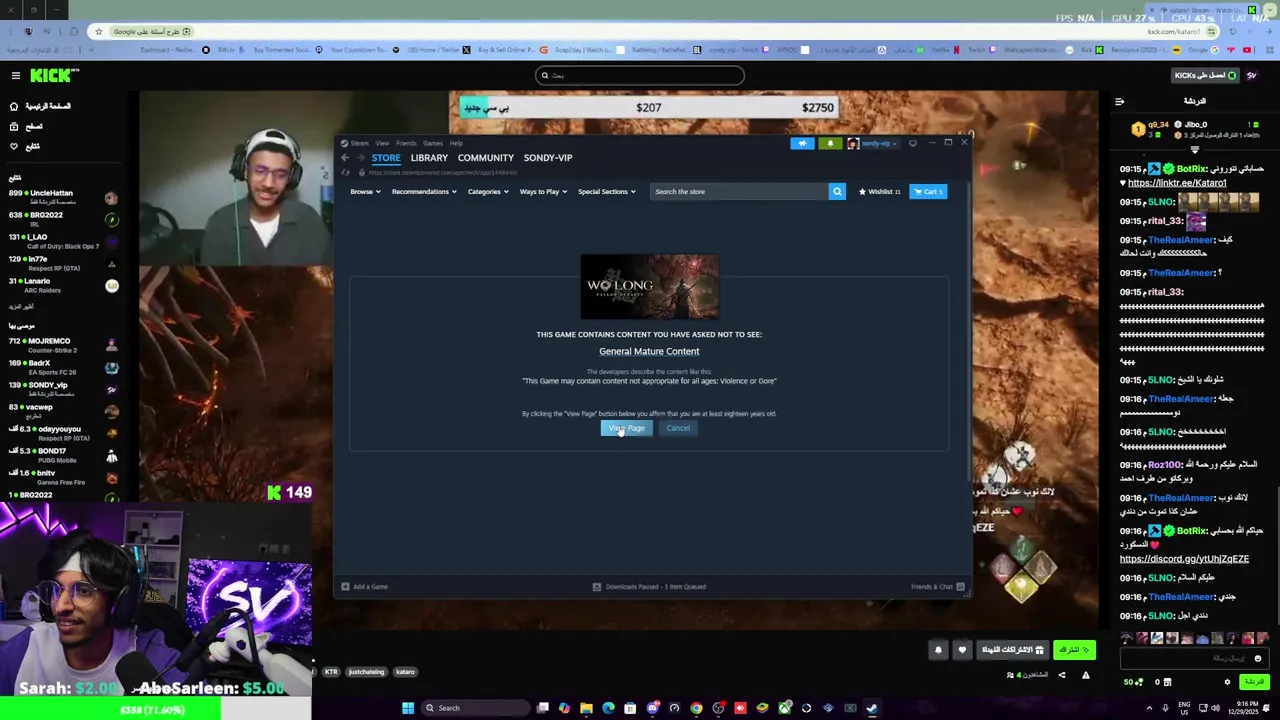Click the share stream icon
The image size is (1280, 720).
1062,675
